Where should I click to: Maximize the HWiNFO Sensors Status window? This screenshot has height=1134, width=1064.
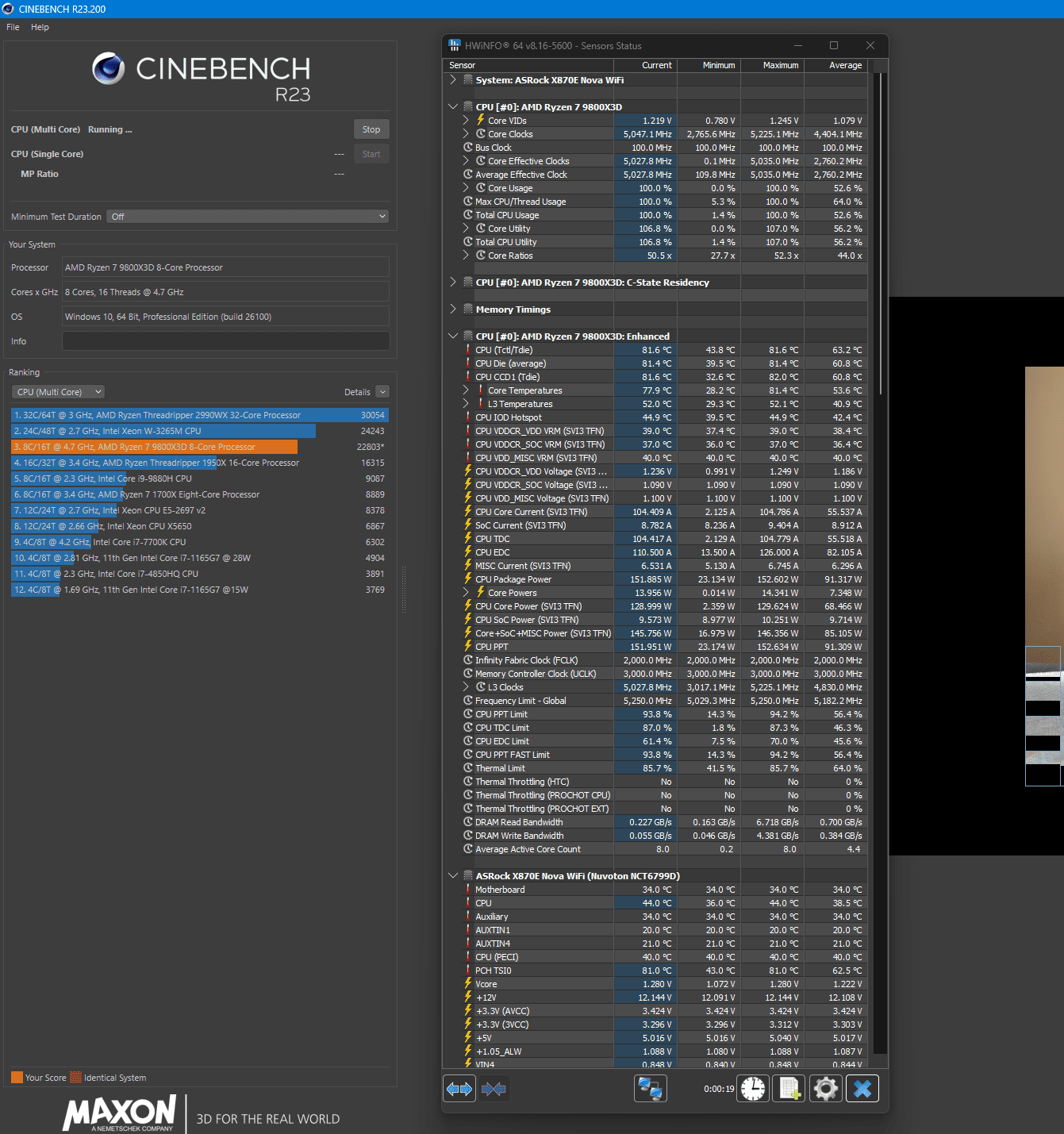834,45
